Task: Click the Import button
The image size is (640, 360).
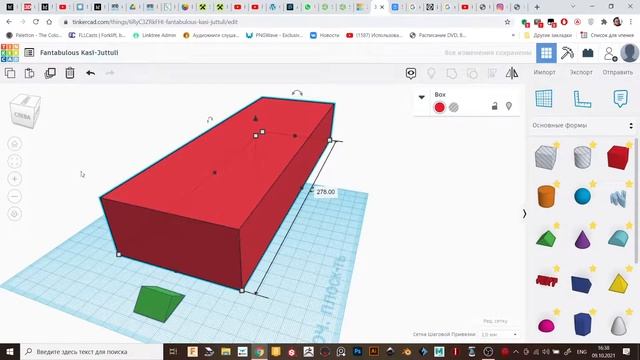Action: [544, 72]
